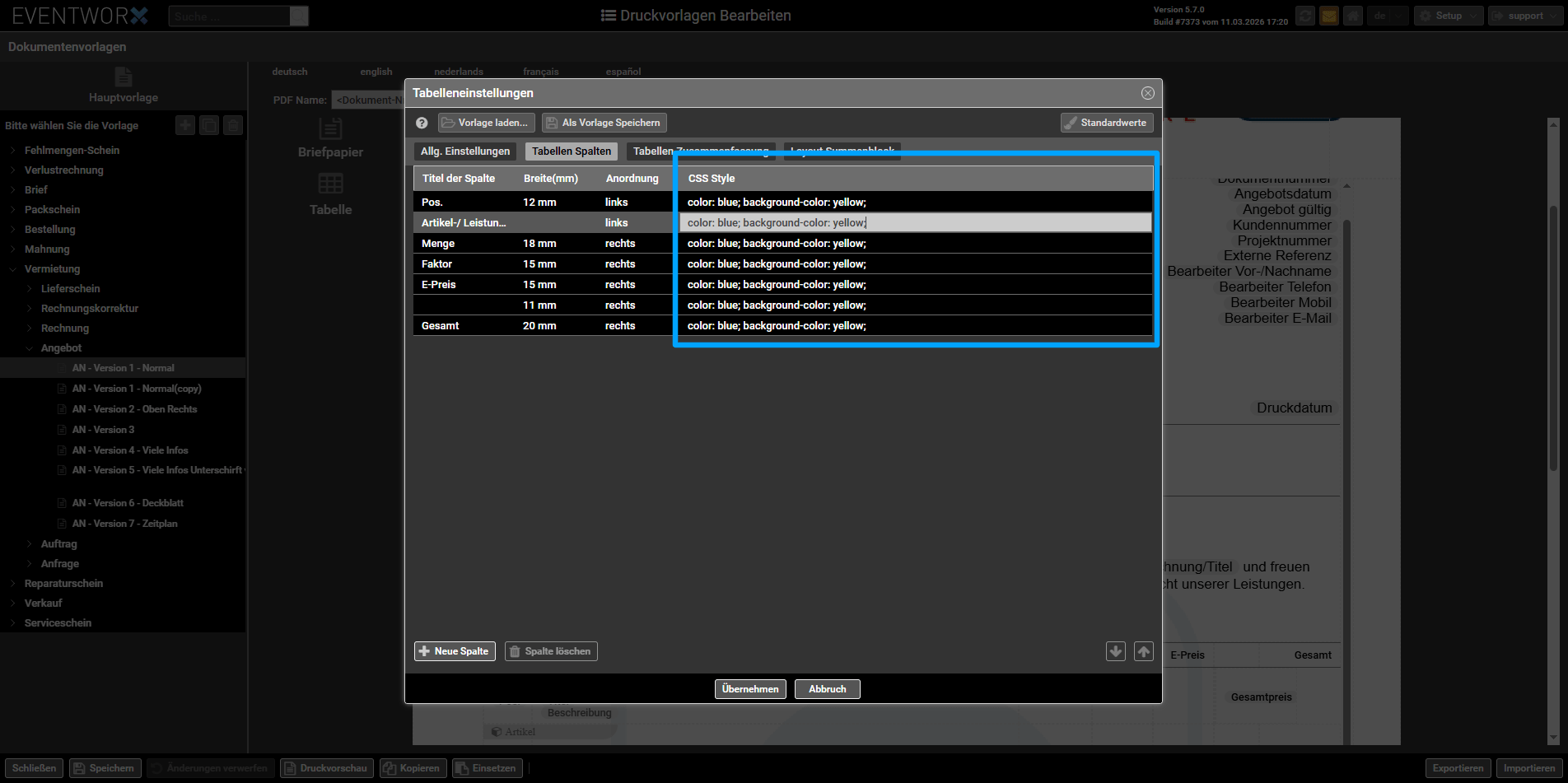The image size is (1568, 783).
Task: Close the Tabelleneinstellungen dialog
Action: pyautogui.click(x=1147, y=93)
